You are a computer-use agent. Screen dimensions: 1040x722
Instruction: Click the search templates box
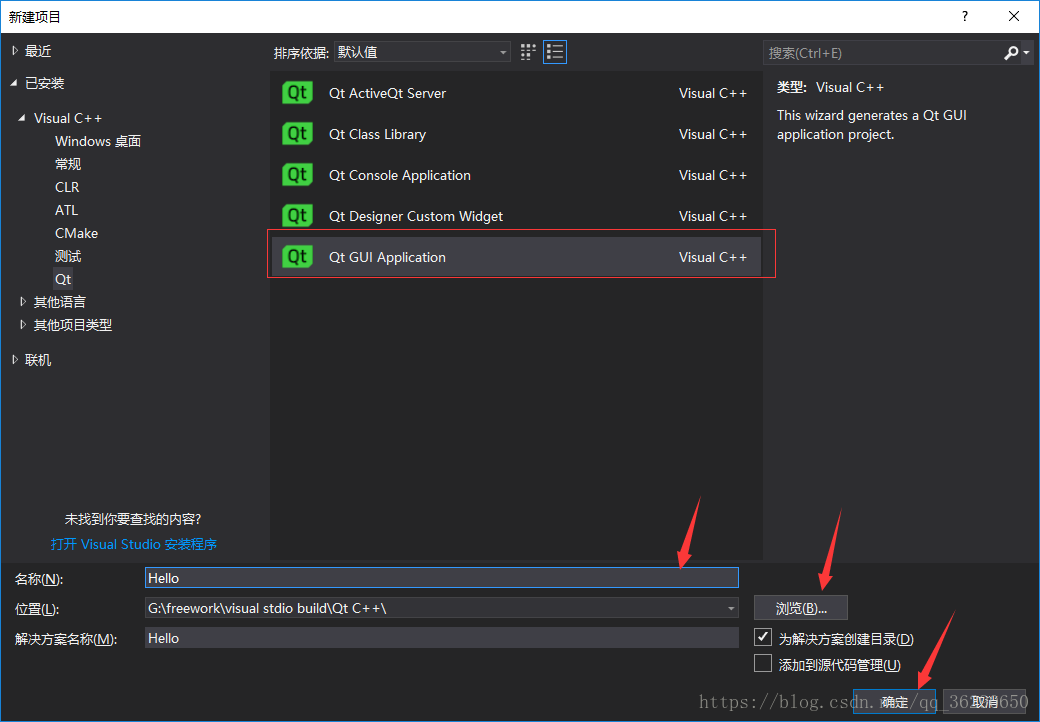pos(882,53)
